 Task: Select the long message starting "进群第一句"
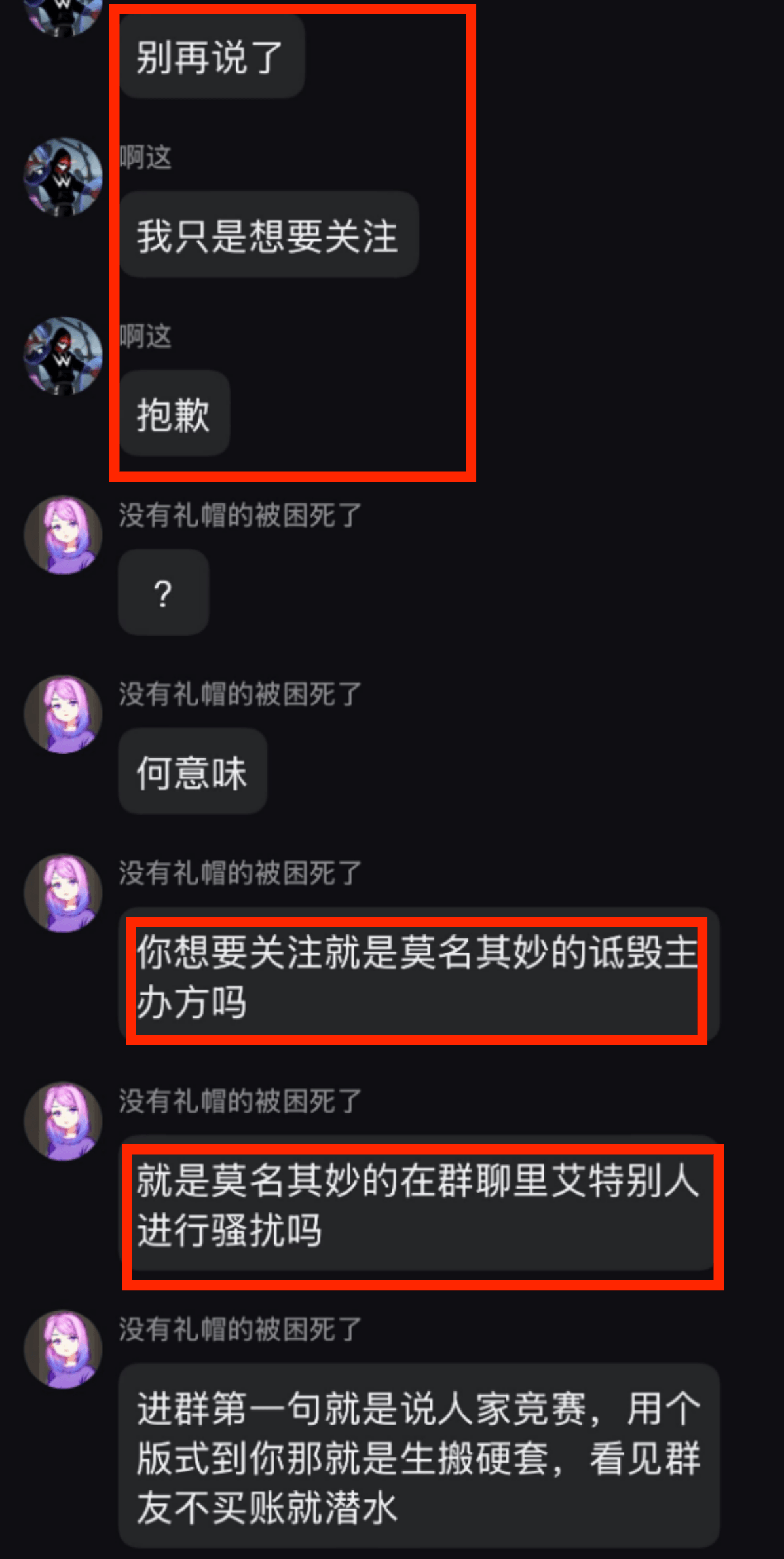tap(419, 1456)
